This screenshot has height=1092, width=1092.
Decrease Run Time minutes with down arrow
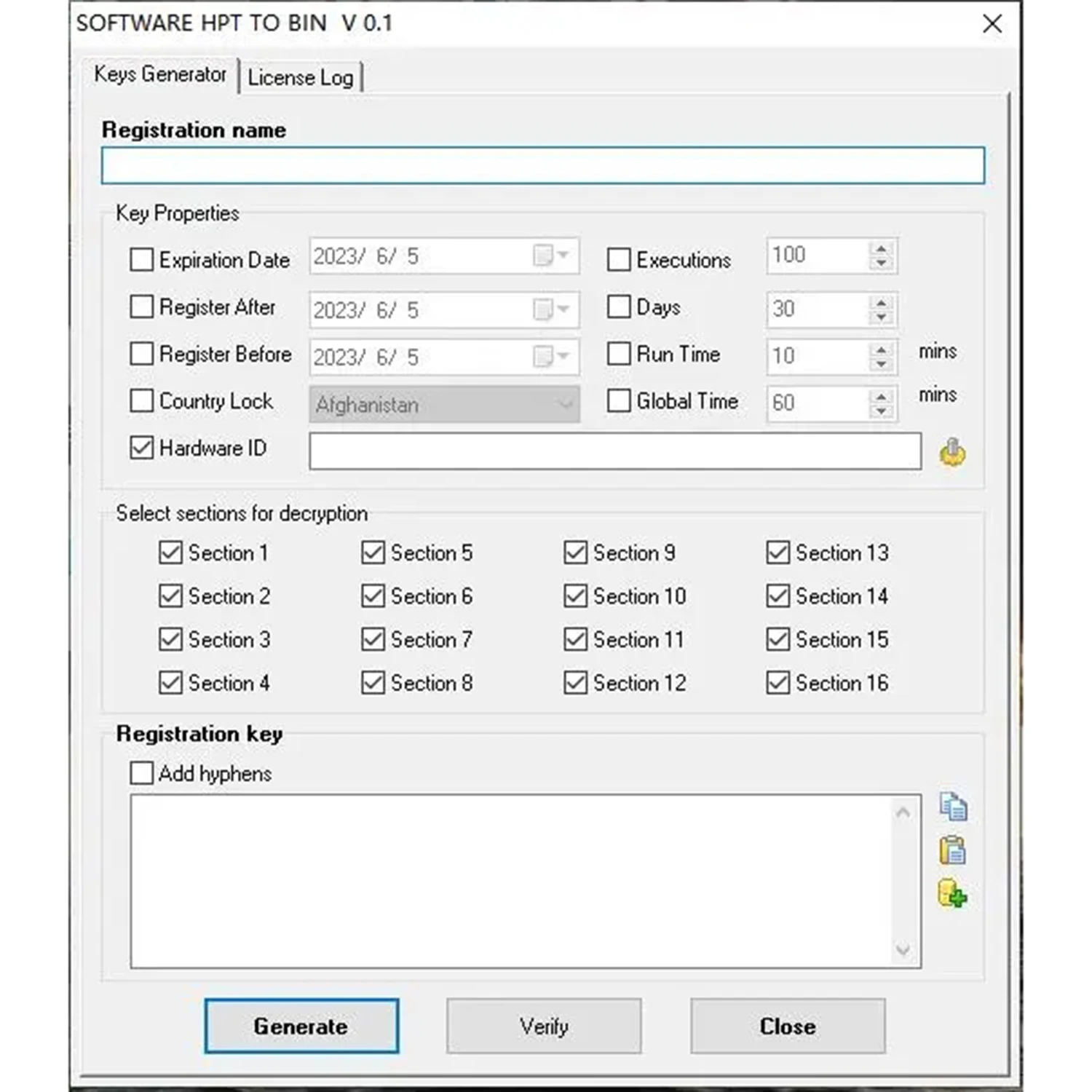881,364
